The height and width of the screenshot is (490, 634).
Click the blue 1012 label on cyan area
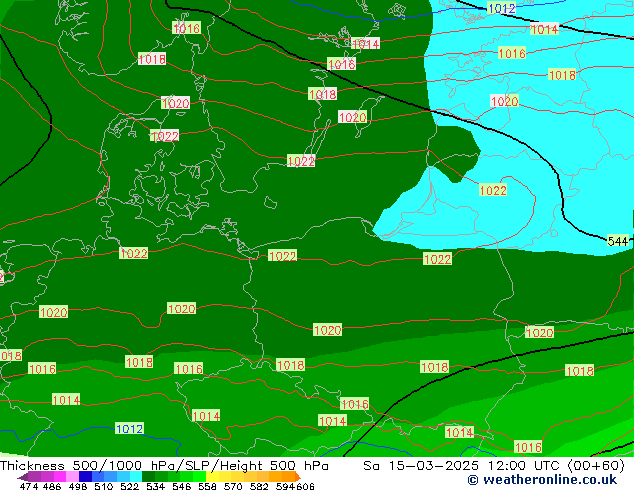501,8
